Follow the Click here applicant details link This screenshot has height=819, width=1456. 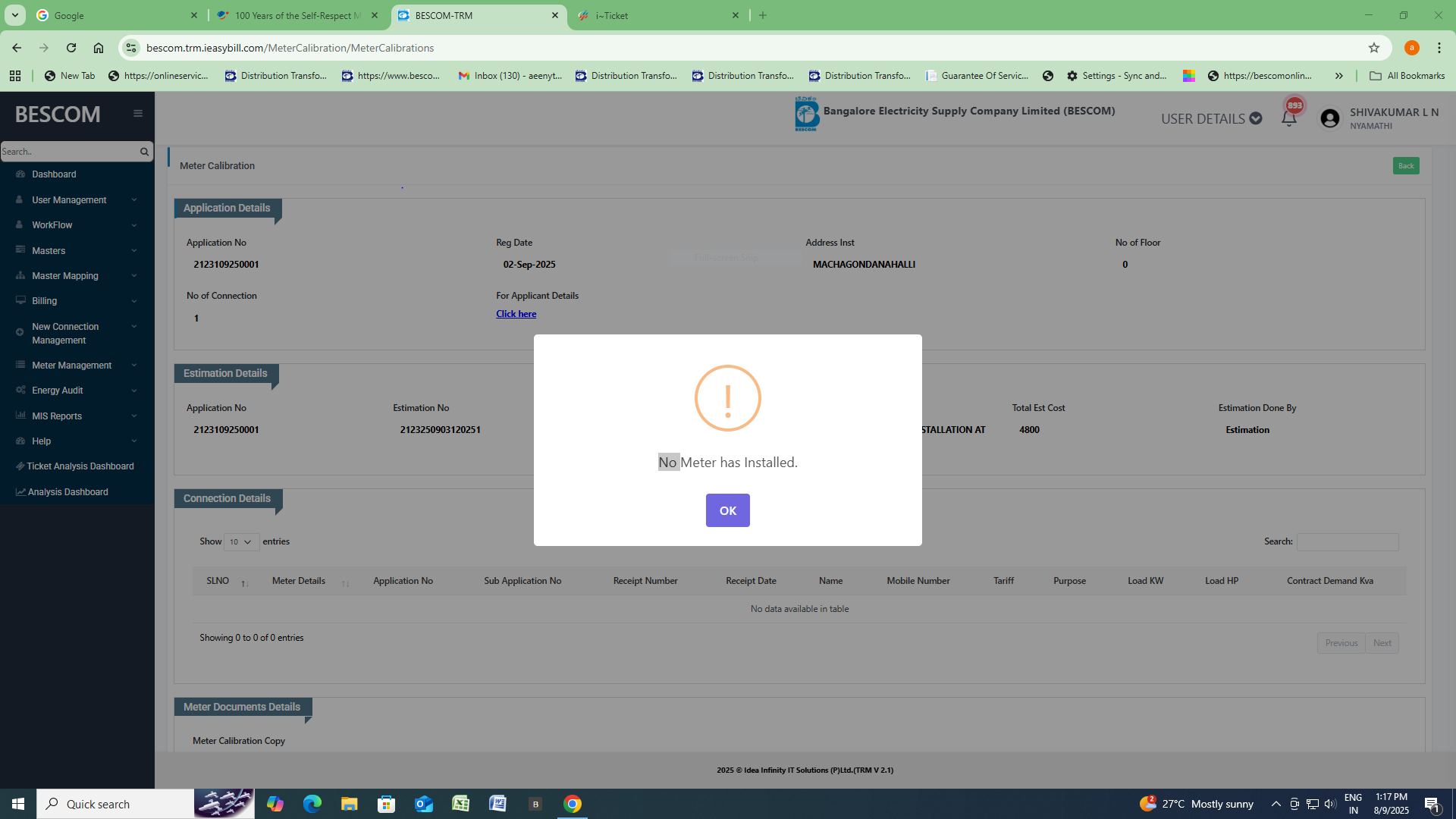pyautogui.click(x=516, y=314)
